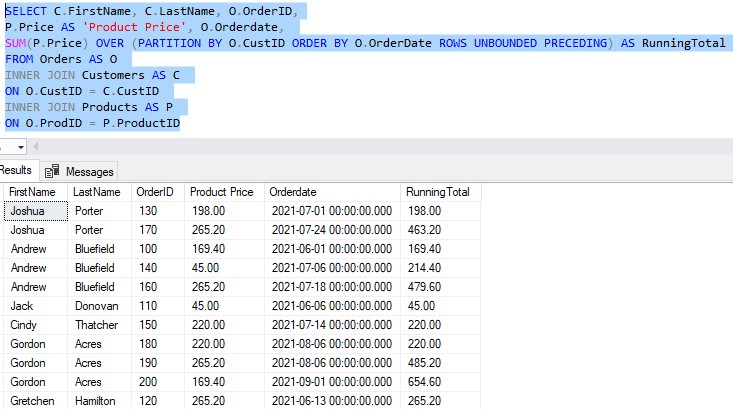Select running total 463.20 cell
The height and width of the screenshot is (409, 733).
point(440,230)
